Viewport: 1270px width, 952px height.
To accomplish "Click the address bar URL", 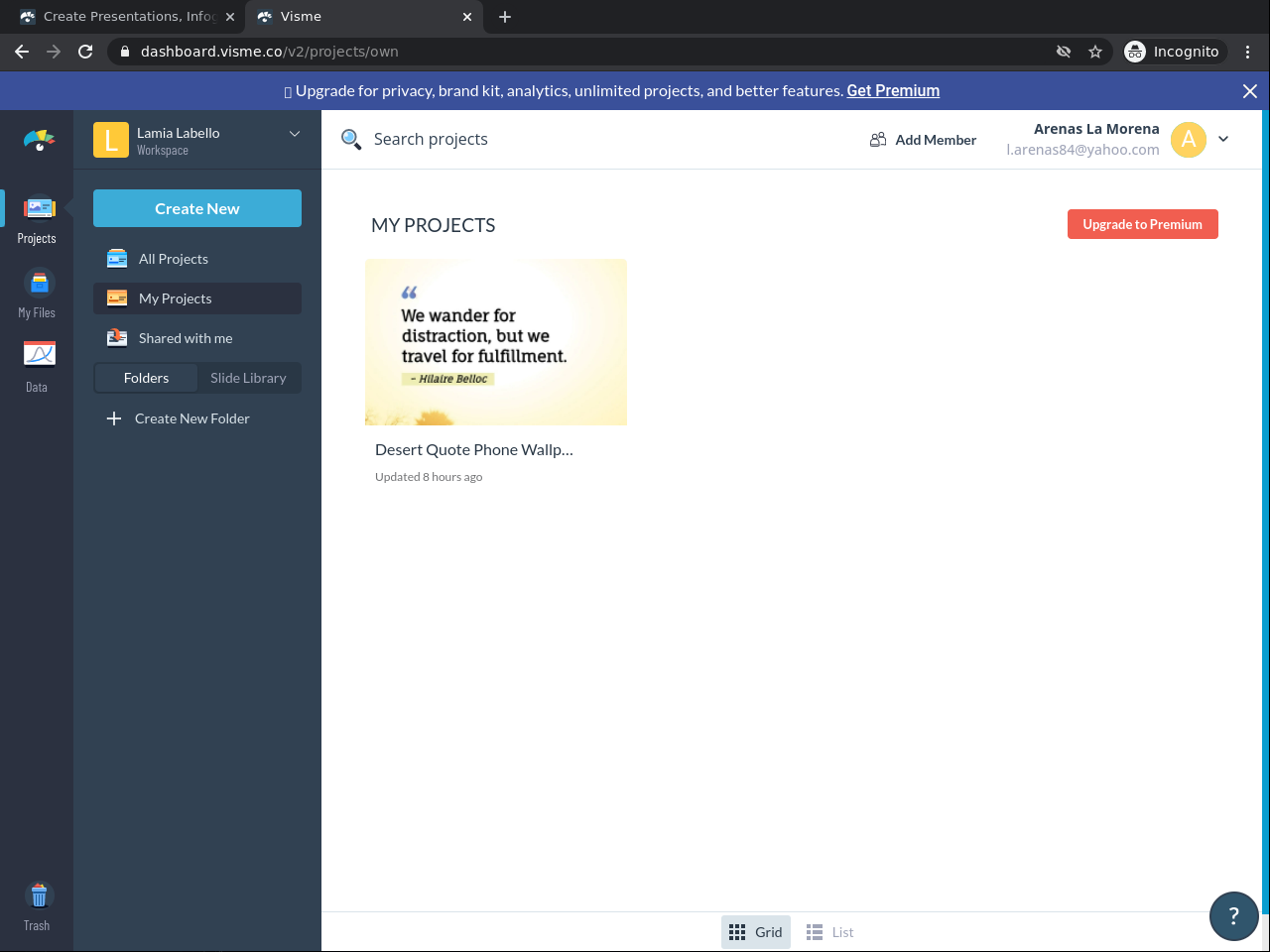I will pyautogui.click(x=270, y=52).
